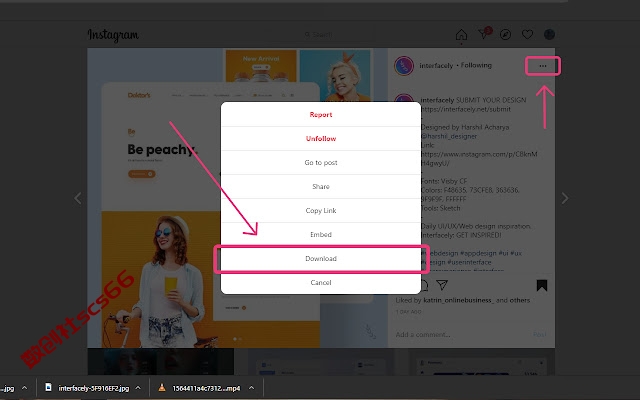
Task: Select the Download option
Action: click(321, 258)
